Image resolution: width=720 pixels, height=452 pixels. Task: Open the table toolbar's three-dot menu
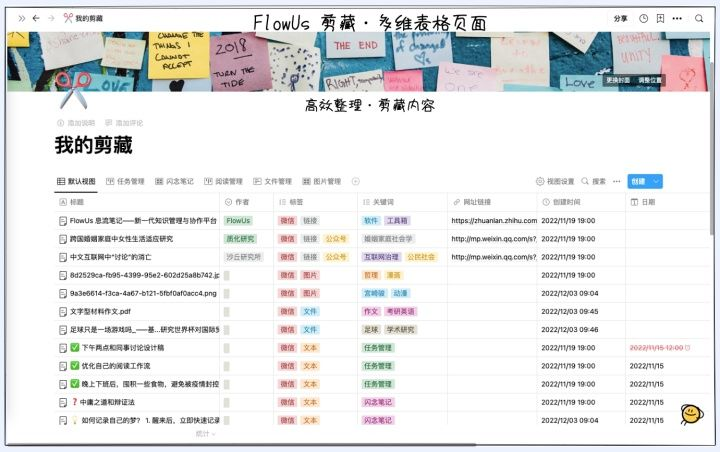click(617, 181)
